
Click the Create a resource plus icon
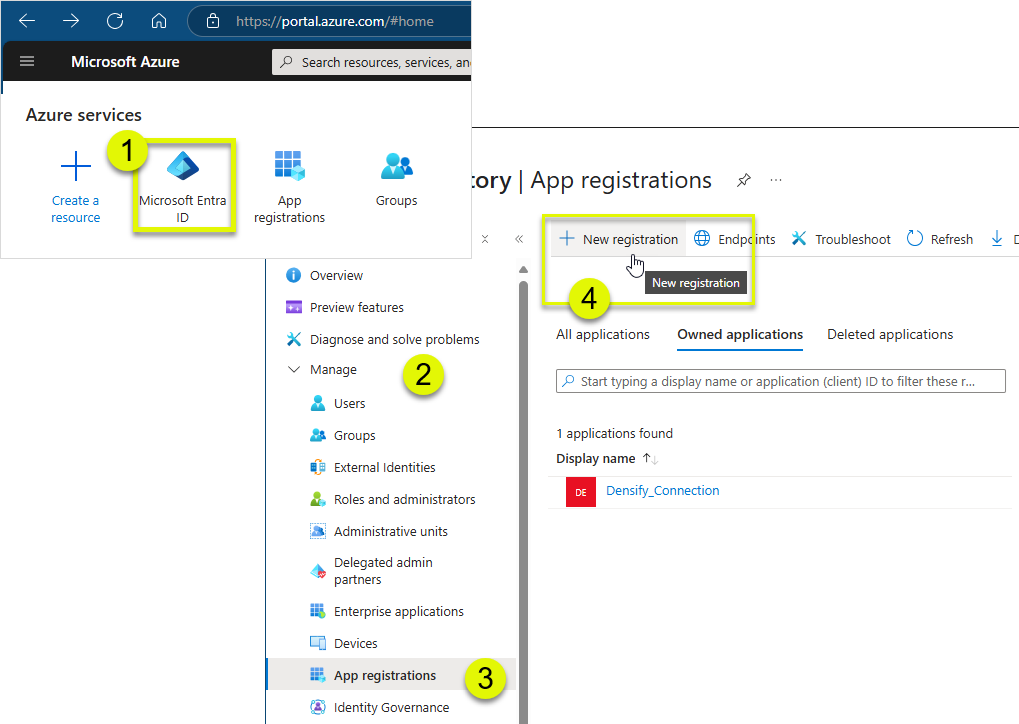(75, 166)
